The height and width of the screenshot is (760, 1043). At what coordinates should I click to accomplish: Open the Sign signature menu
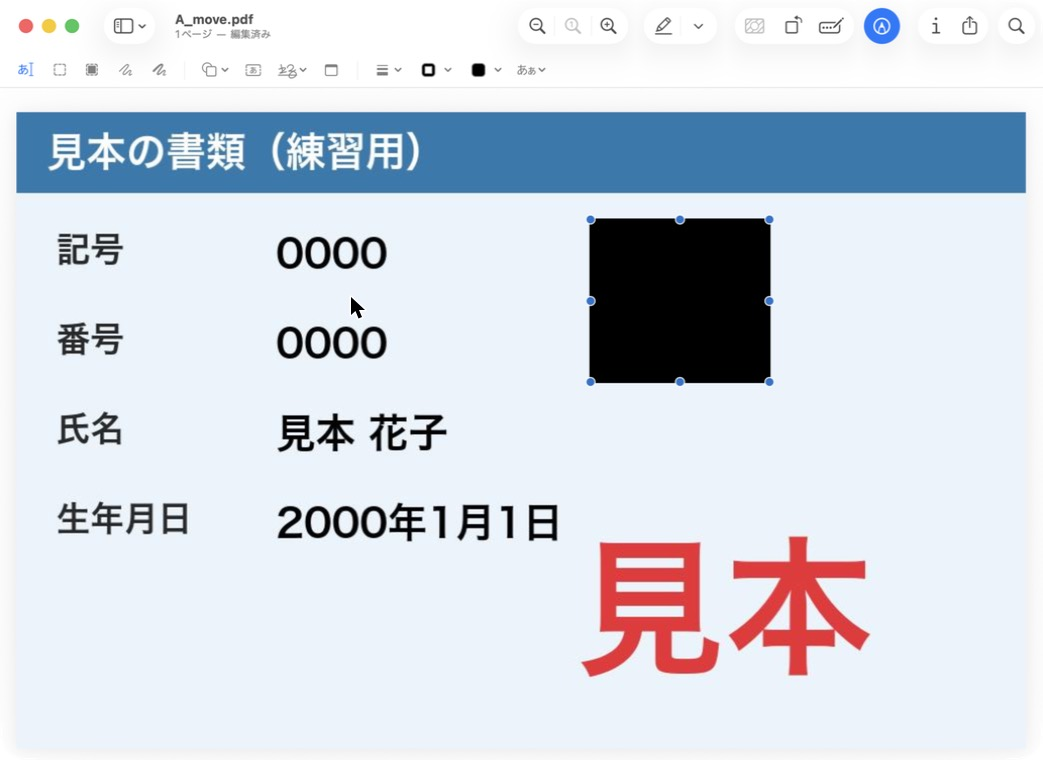tap(292, 70)
